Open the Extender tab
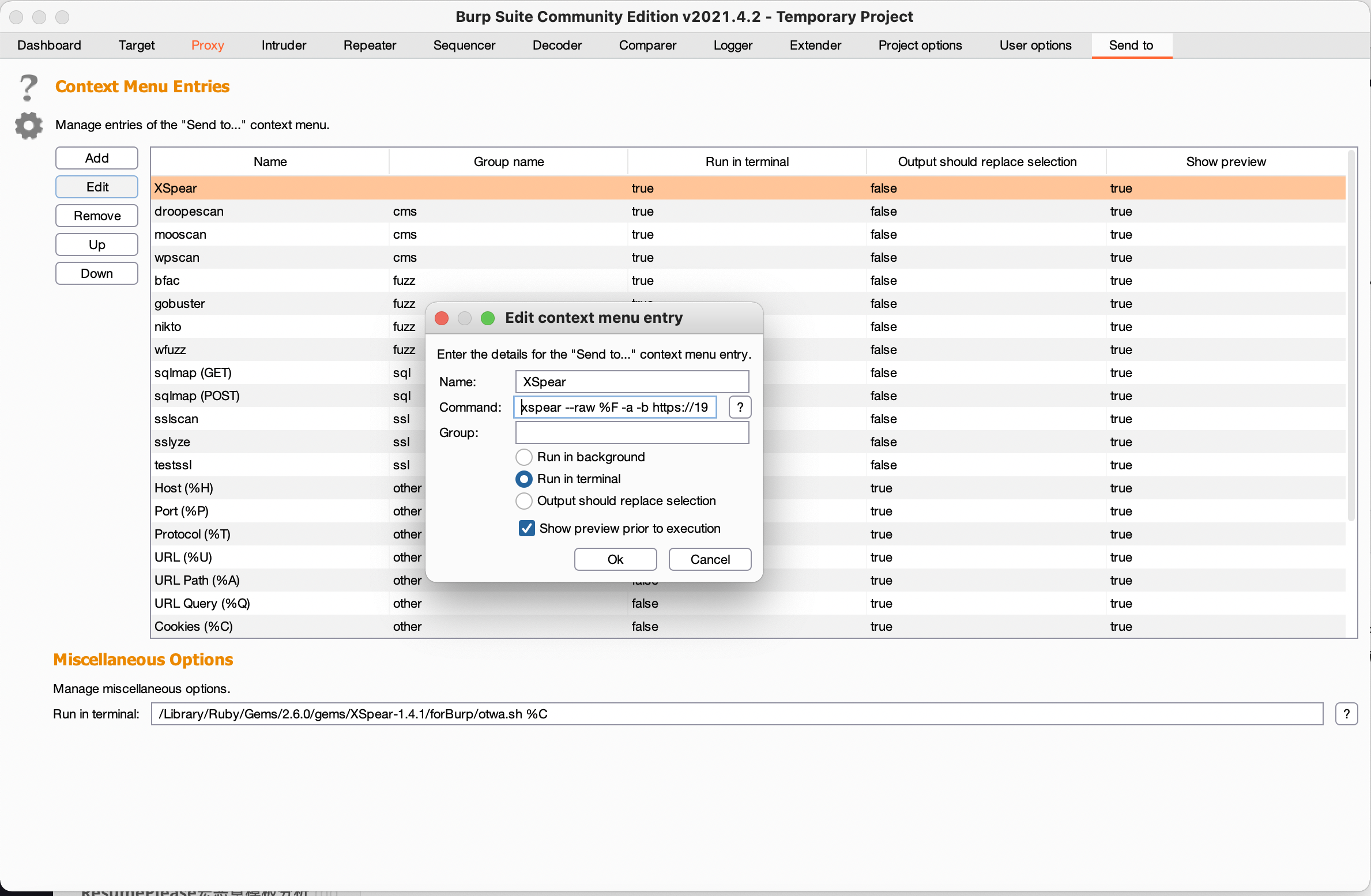This screenshot has width=1371, height=896. point(815,45)
